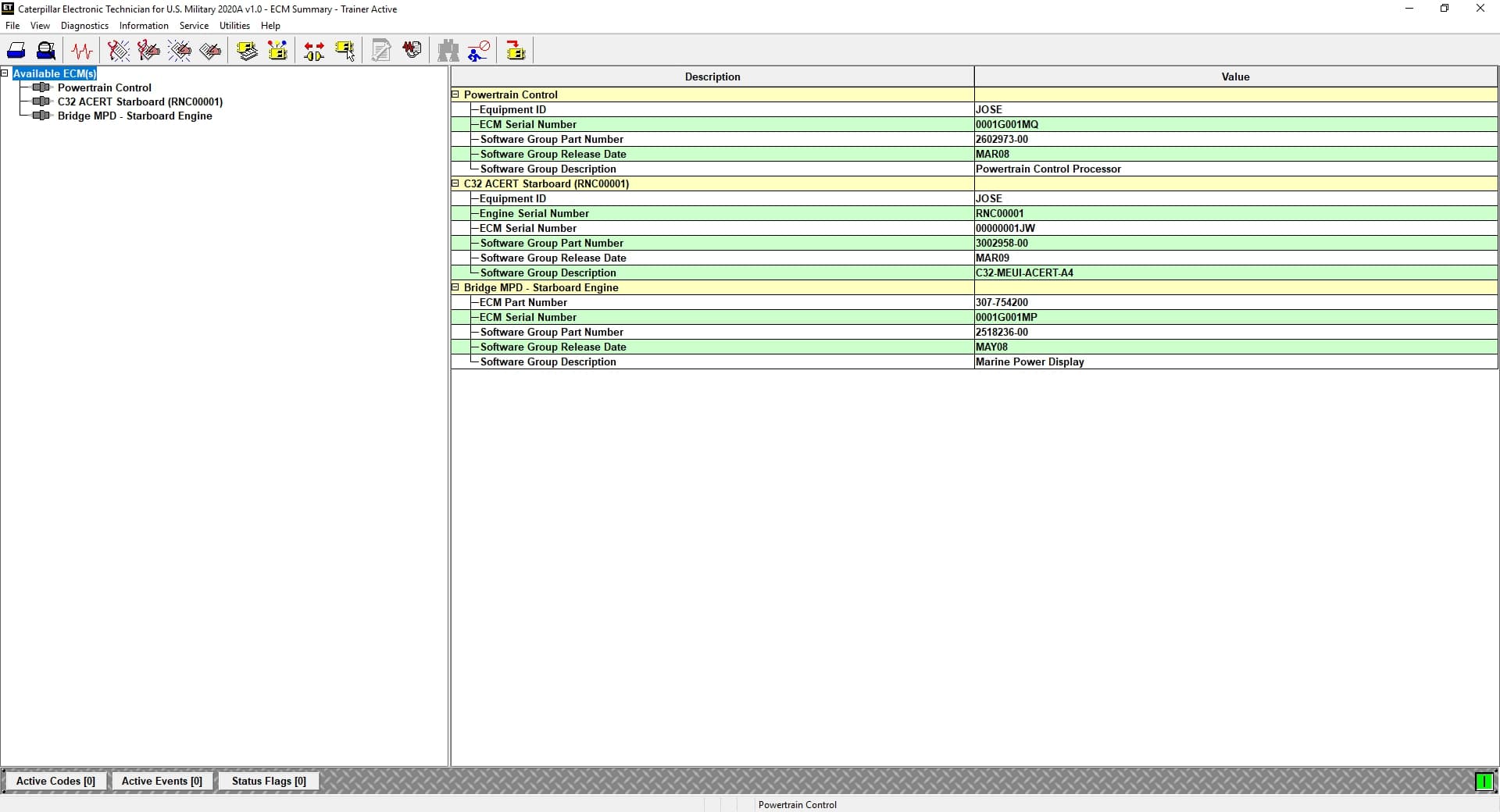Open the Service menu
The height and width of the screenshot is (812, 1500).
click(x=194, y=26)
